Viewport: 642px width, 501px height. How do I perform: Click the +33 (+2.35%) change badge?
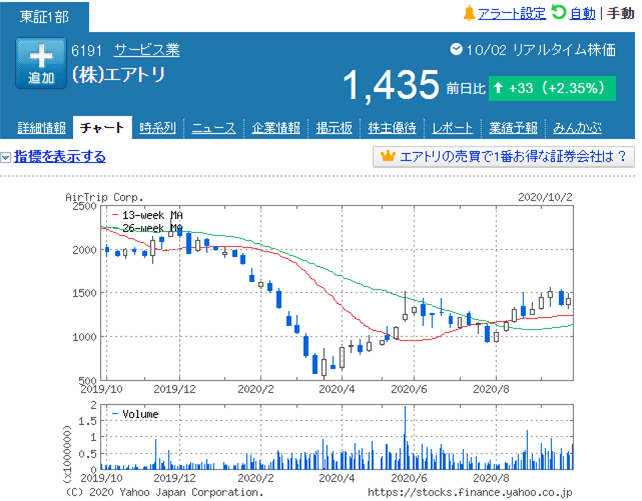click(x=552, y=88)
